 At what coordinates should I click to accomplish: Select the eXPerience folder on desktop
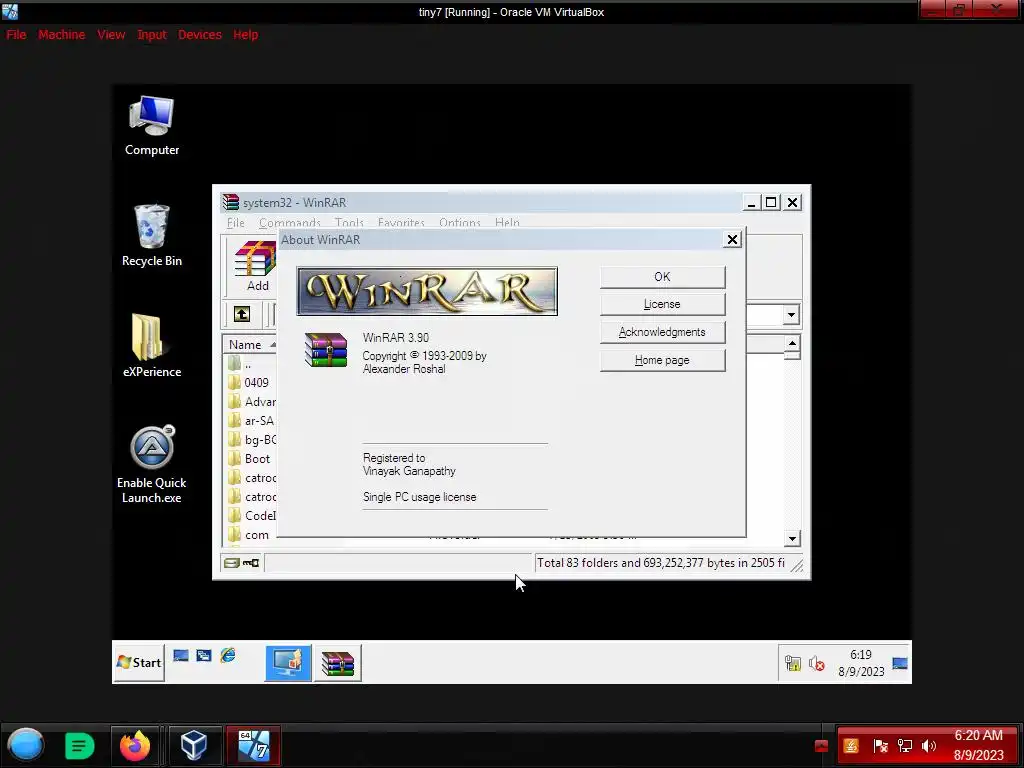point(152,346)
